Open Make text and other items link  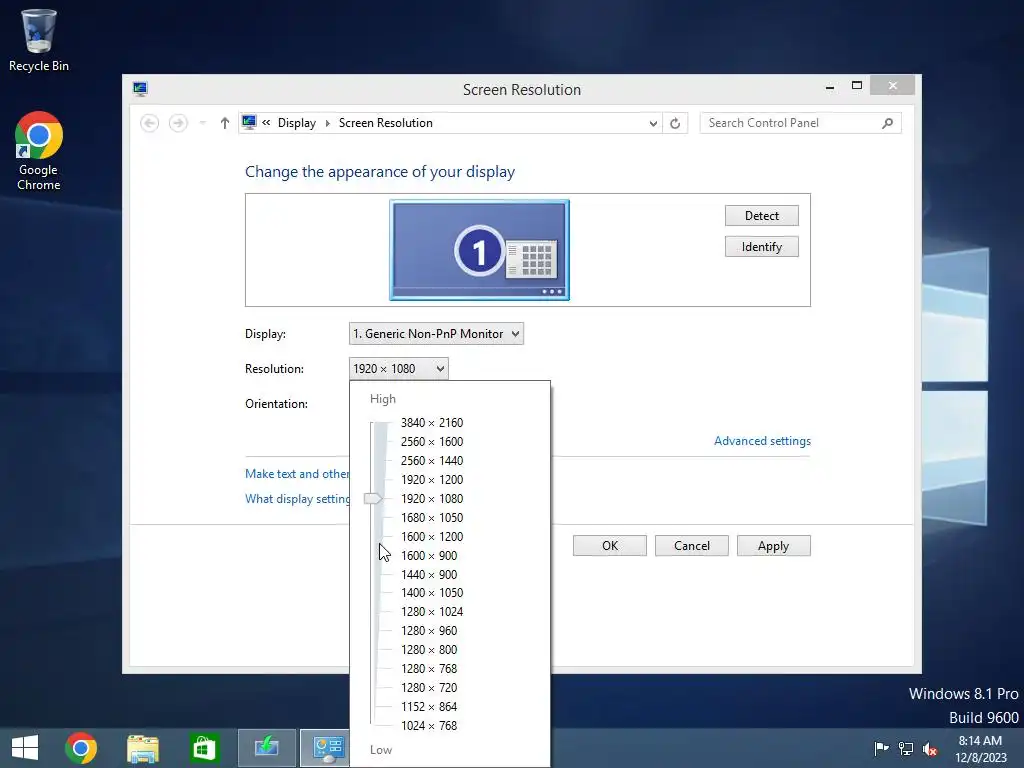point(297,474)
